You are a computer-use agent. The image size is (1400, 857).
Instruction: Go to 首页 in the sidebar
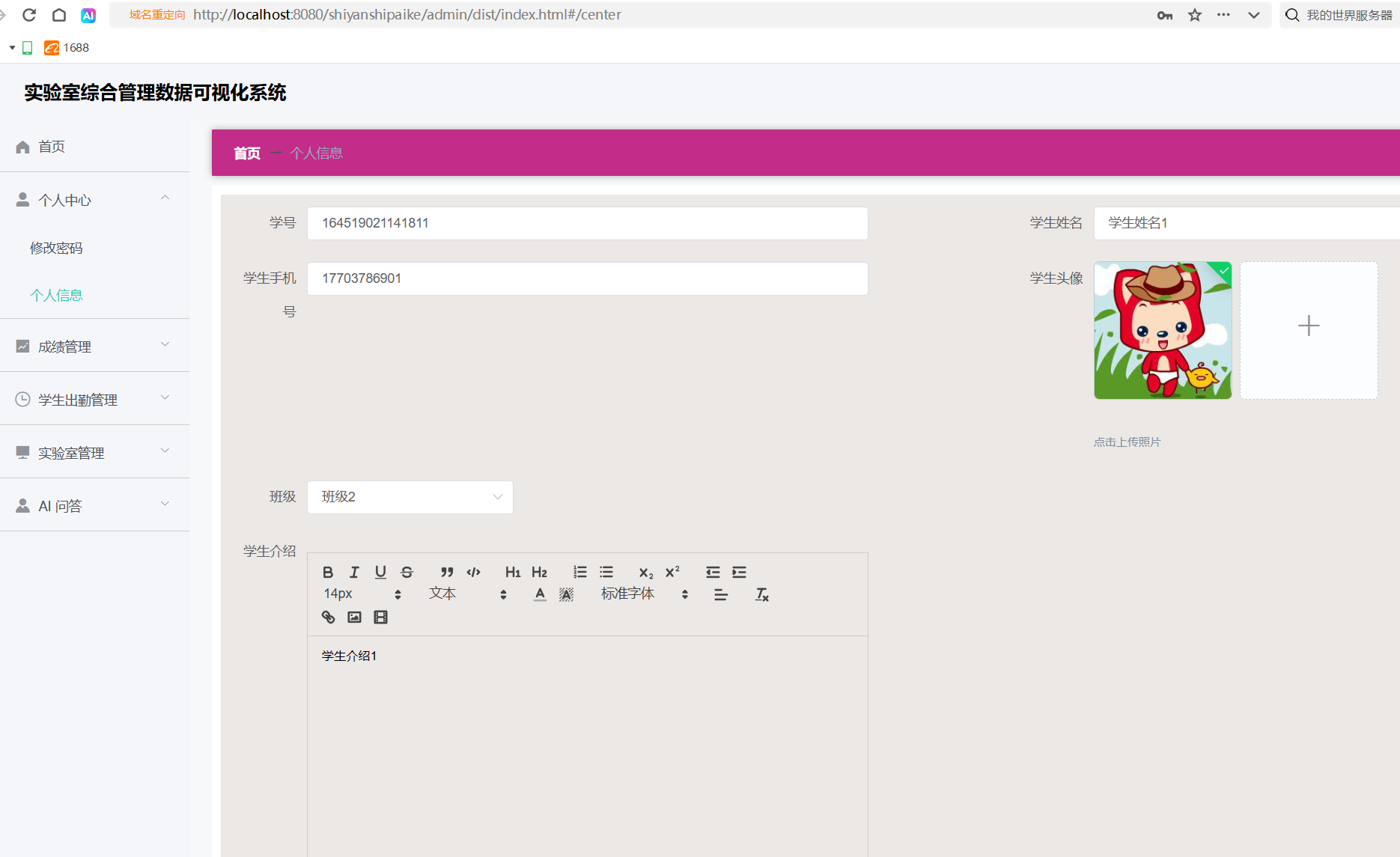[x=52, y=147]
